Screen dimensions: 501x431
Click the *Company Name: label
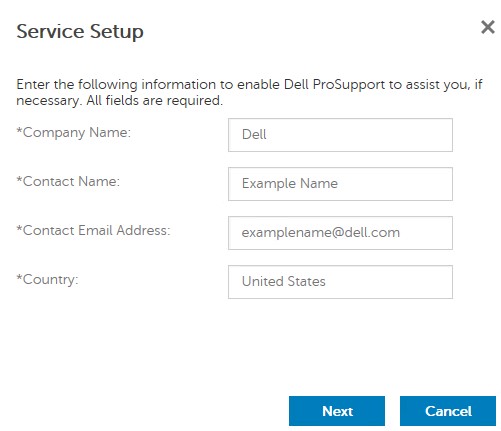coord(74,133)
